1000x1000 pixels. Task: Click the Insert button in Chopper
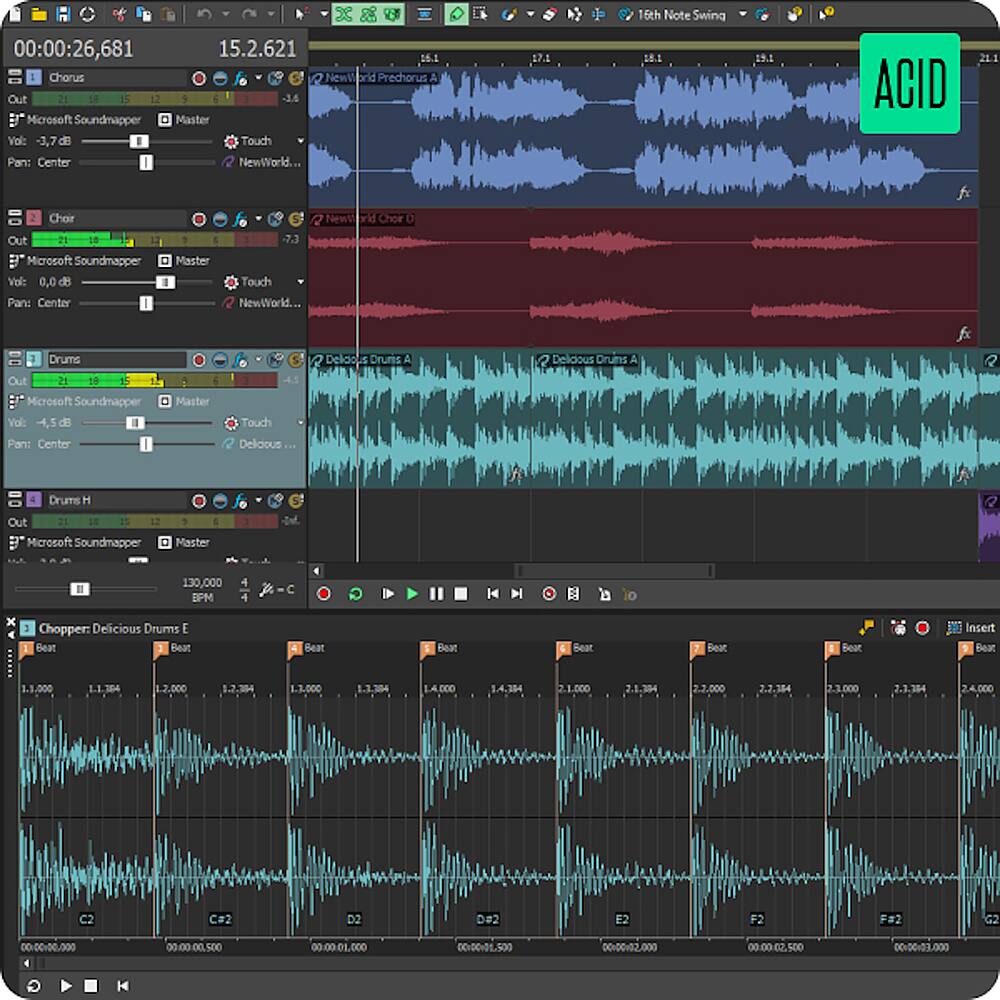tap(971, 628)
